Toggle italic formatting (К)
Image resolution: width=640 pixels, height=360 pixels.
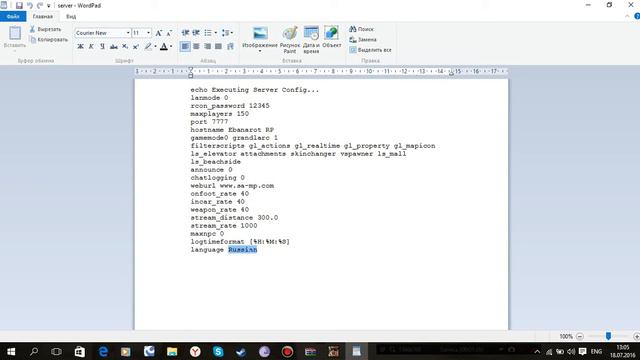[91, 47]
